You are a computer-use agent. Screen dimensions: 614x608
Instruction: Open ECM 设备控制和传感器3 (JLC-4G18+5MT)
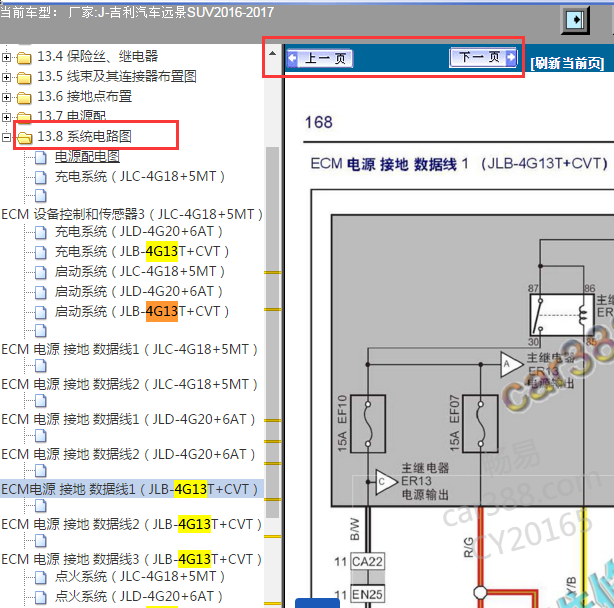132,214
